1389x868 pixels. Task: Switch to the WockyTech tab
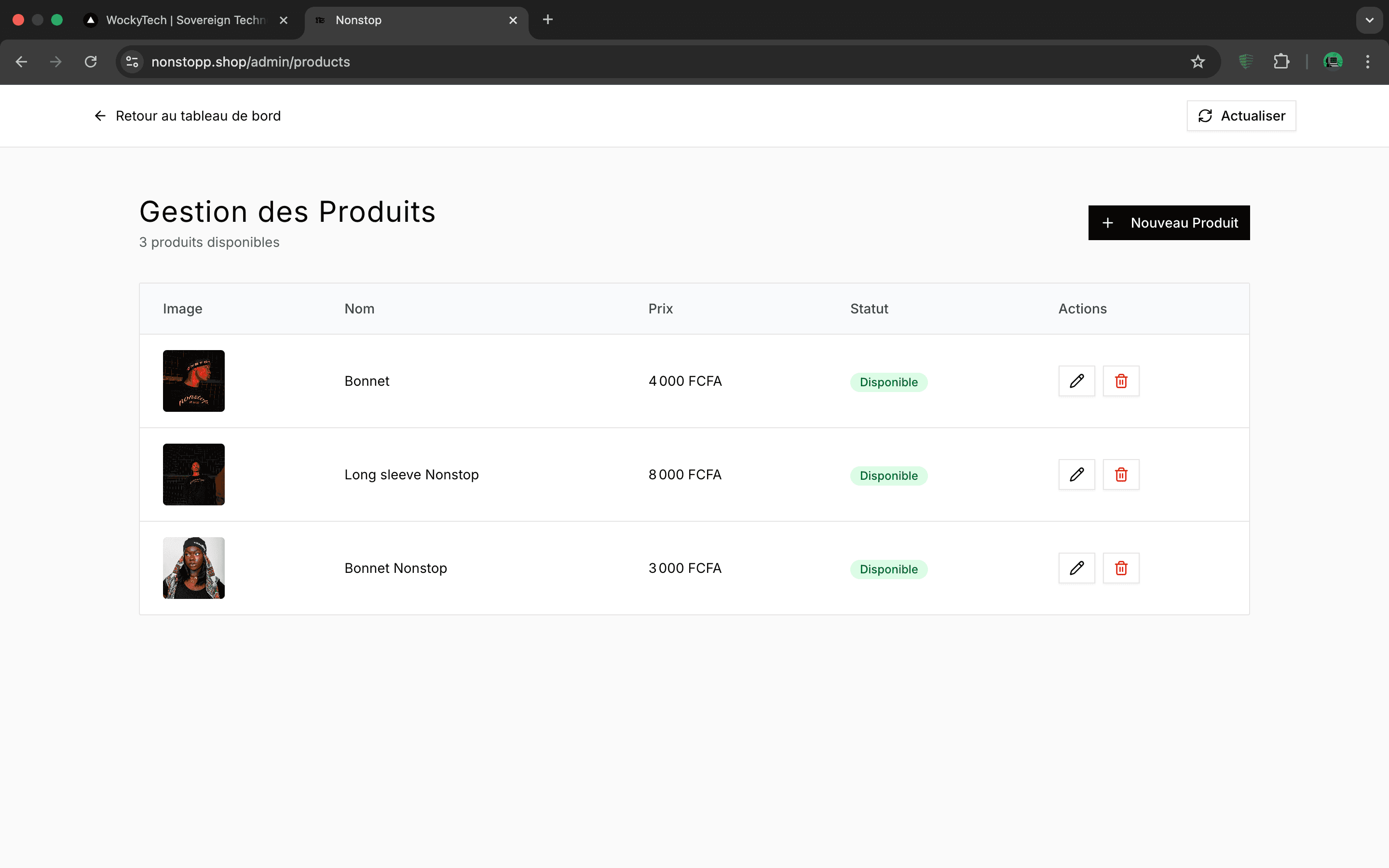(x=187, y=20)
